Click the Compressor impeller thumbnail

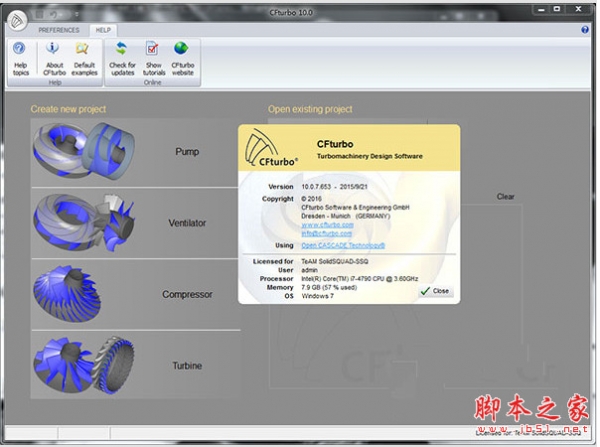point(67,294)
